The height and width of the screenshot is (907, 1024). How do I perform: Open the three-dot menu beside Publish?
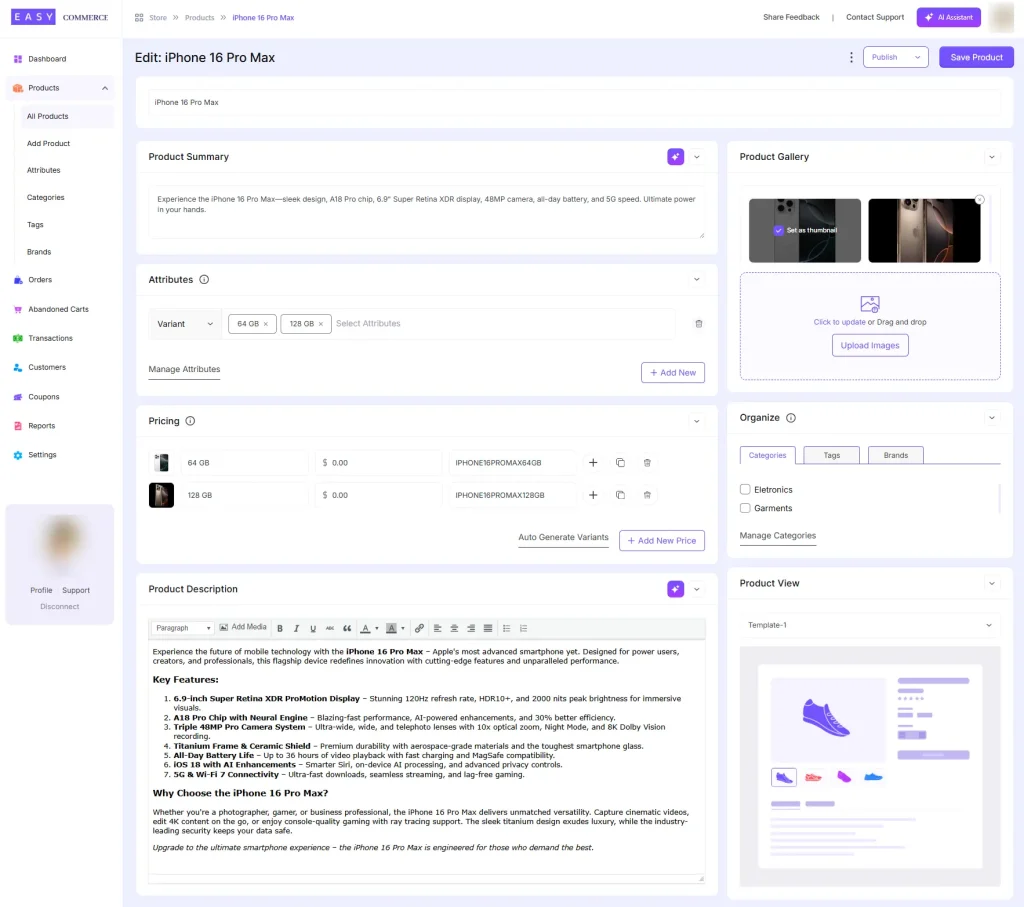pyautogui.click(x=851, y=57)
